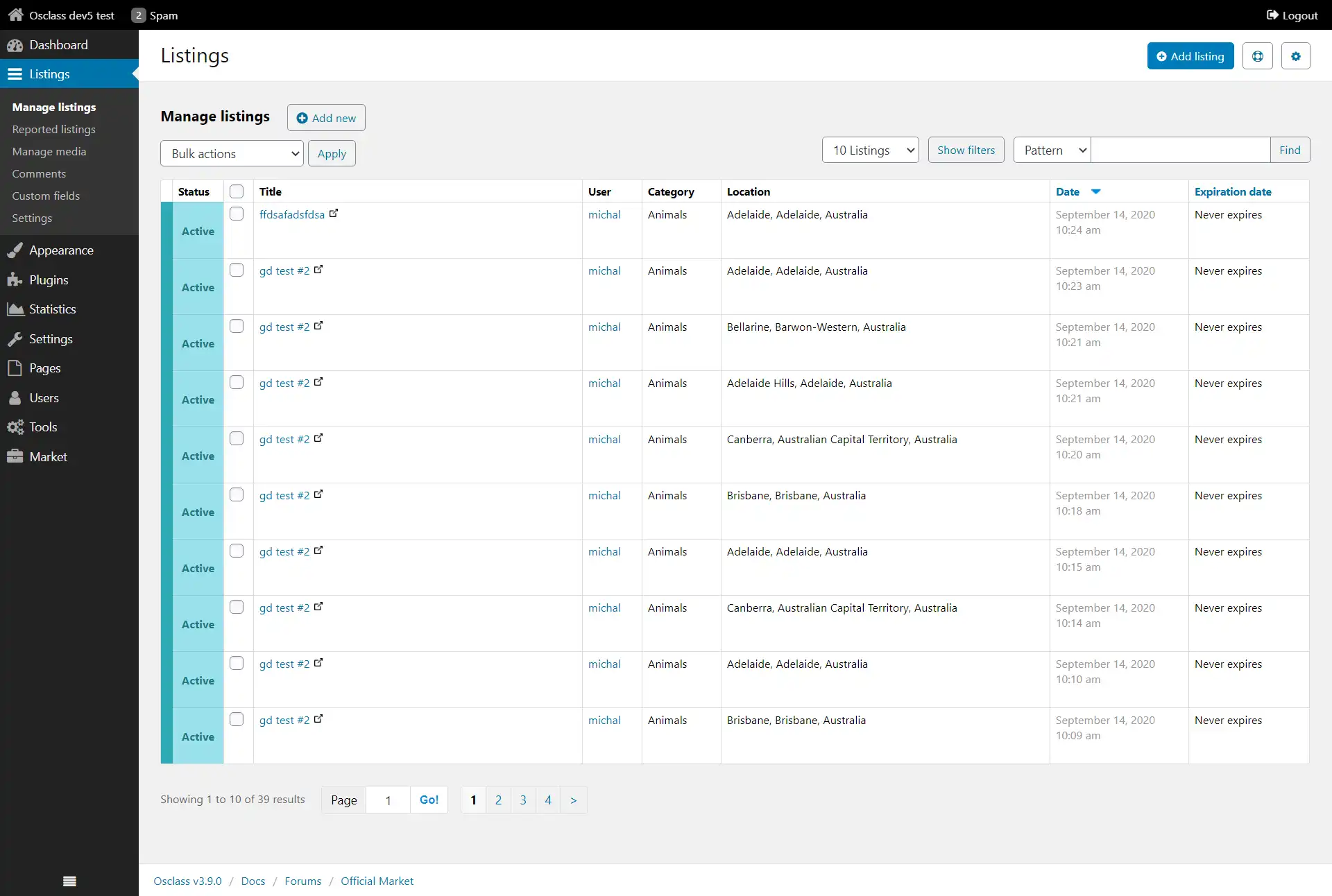Click the Statistics icon in sidebar
This screenshot has height=896, width=1332.
tap(15, 309)
